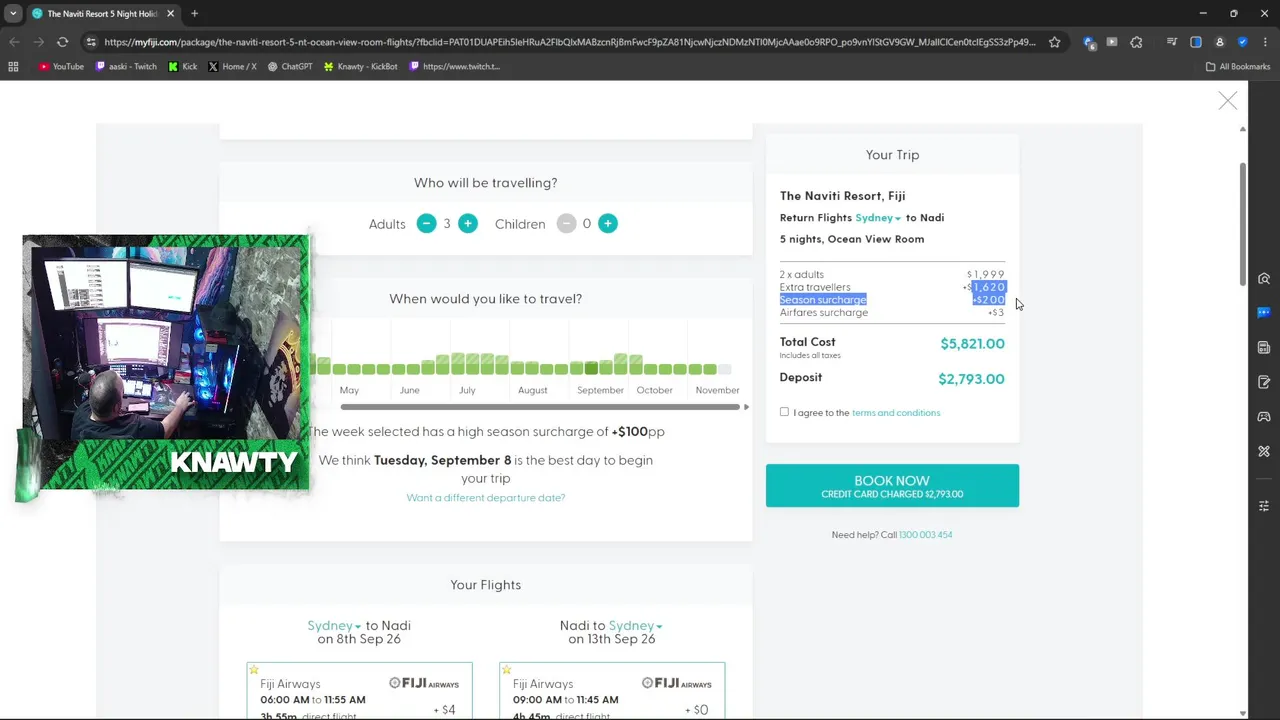Image resolution: width=1280 pixels, height=720 pixels.
Task: Open the aaski - Twitch bookmark
Action: coord(126,67)
